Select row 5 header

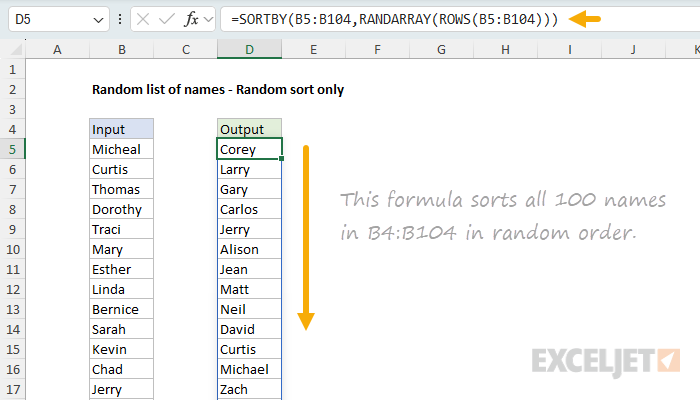point(12,149)
